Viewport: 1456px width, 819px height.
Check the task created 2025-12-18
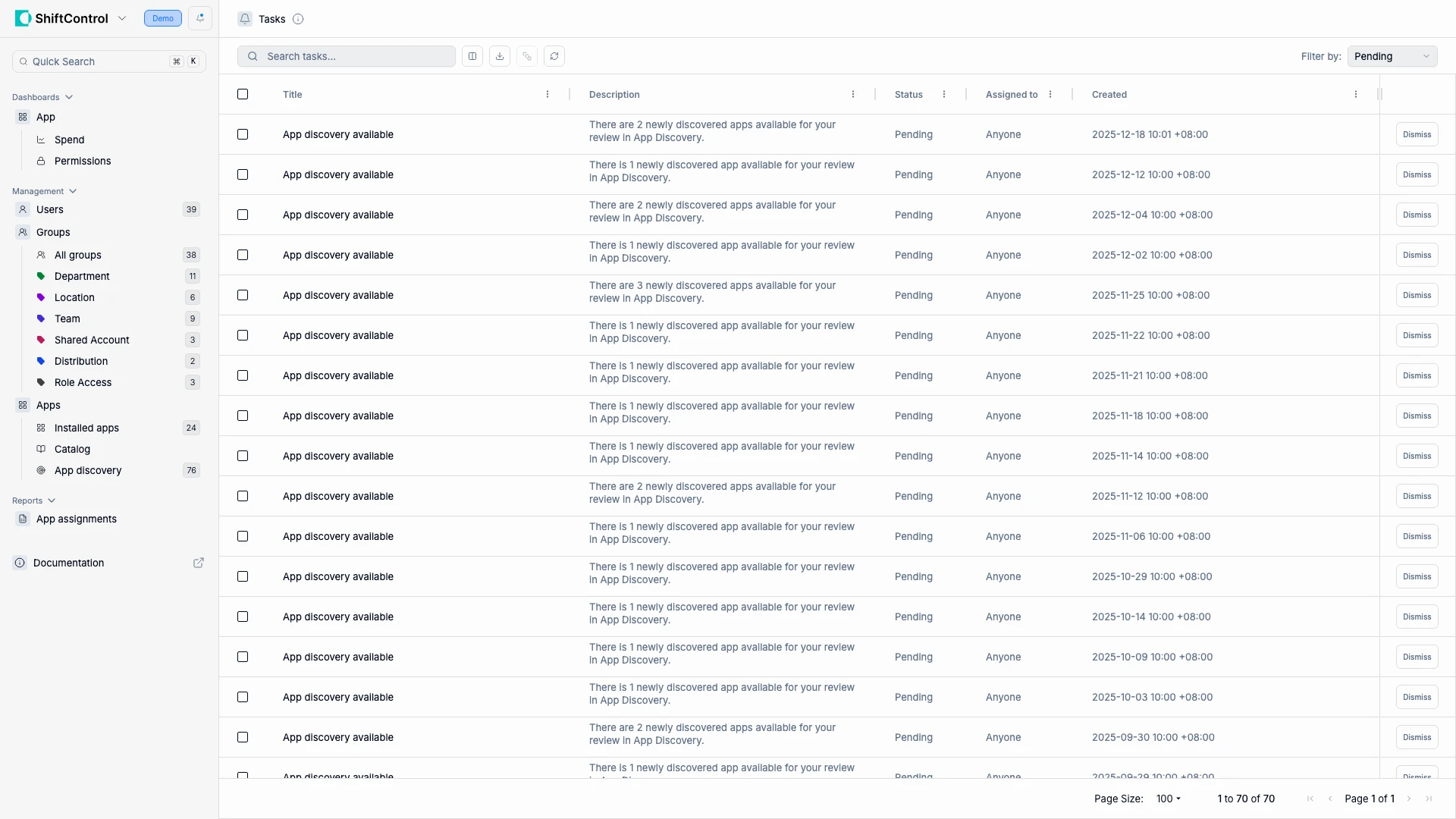[x=243, y=134]
